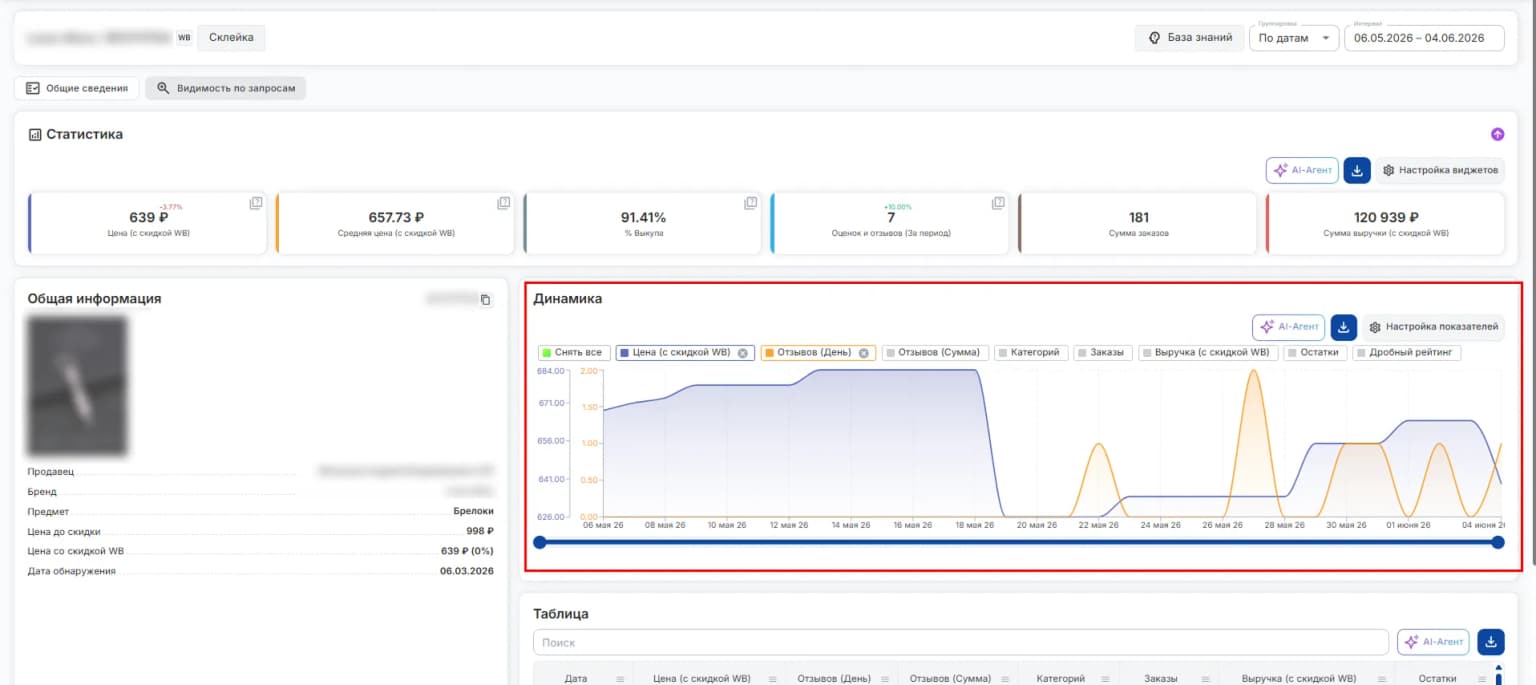Screen dimensions: 1536x685
Task: Select the Сумма заказов 181 card
Action: (1137, 223)
